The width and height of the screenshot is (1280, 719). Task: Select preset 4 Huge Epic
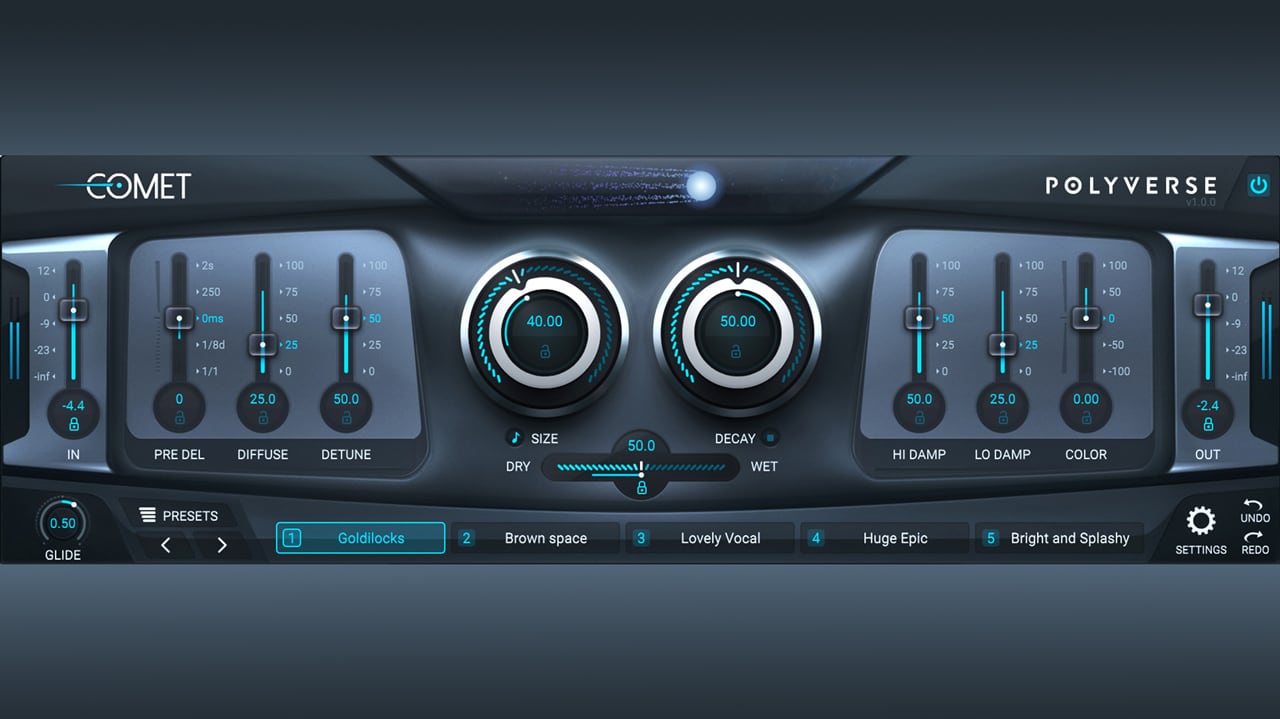click(885, 538)
